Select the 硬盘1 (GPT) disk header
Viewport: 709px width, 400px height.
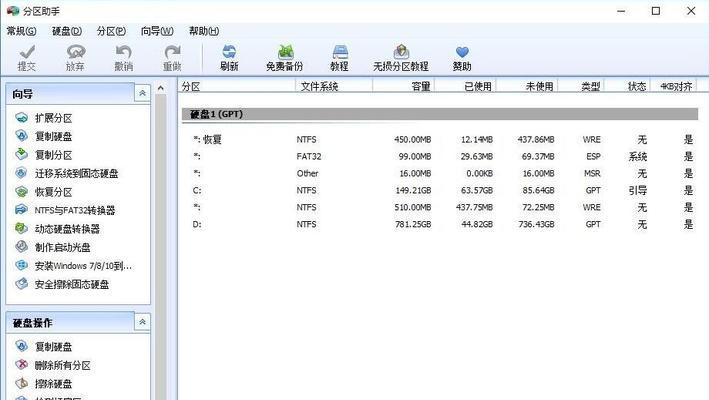440,114
